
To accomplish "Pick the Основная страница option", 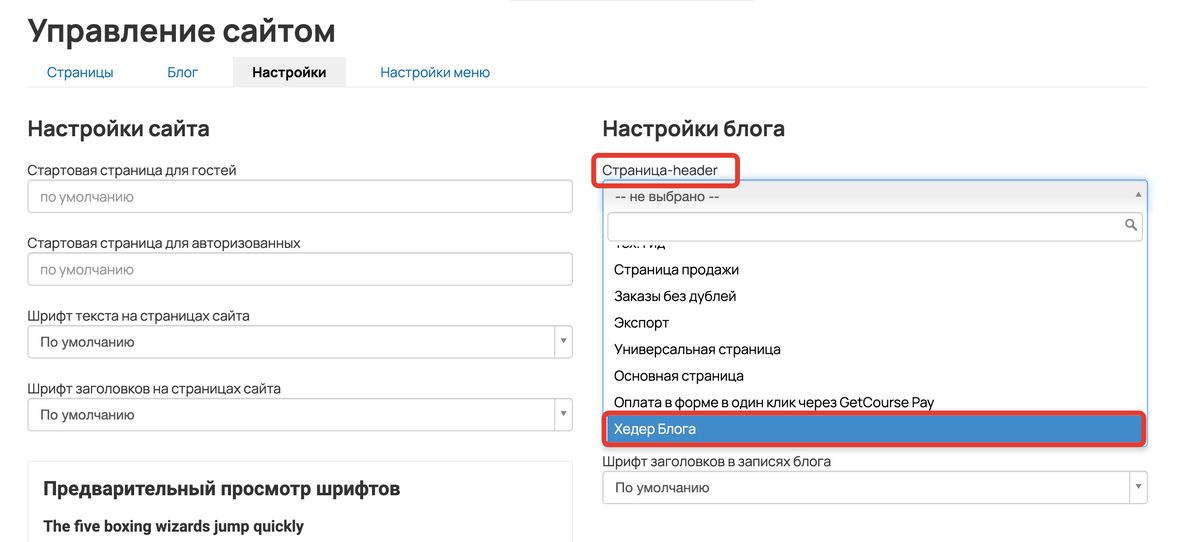I will (x=875, y=376).
